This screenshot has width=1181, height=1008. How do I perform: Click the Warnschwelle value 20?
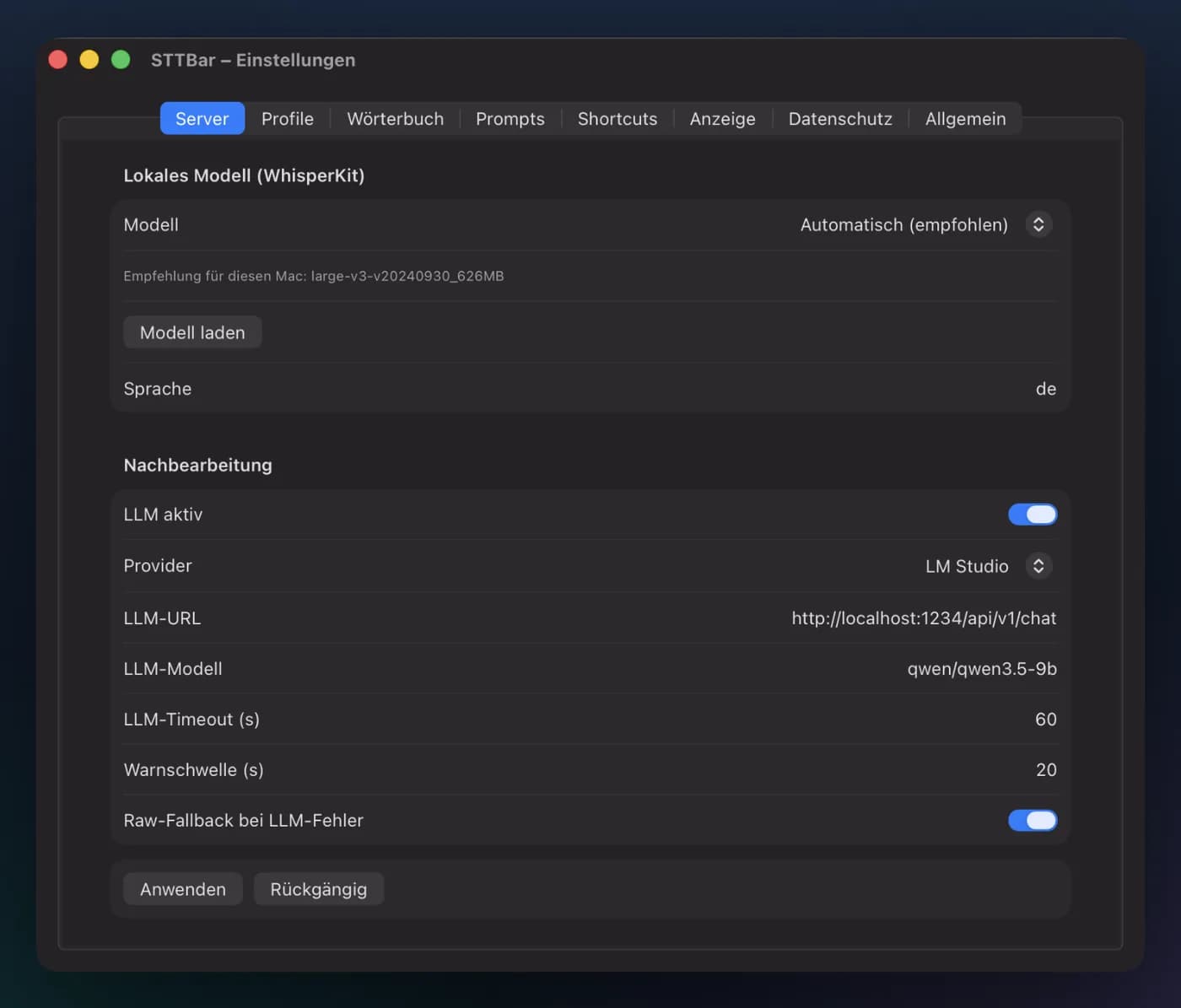pos(1046,769)
